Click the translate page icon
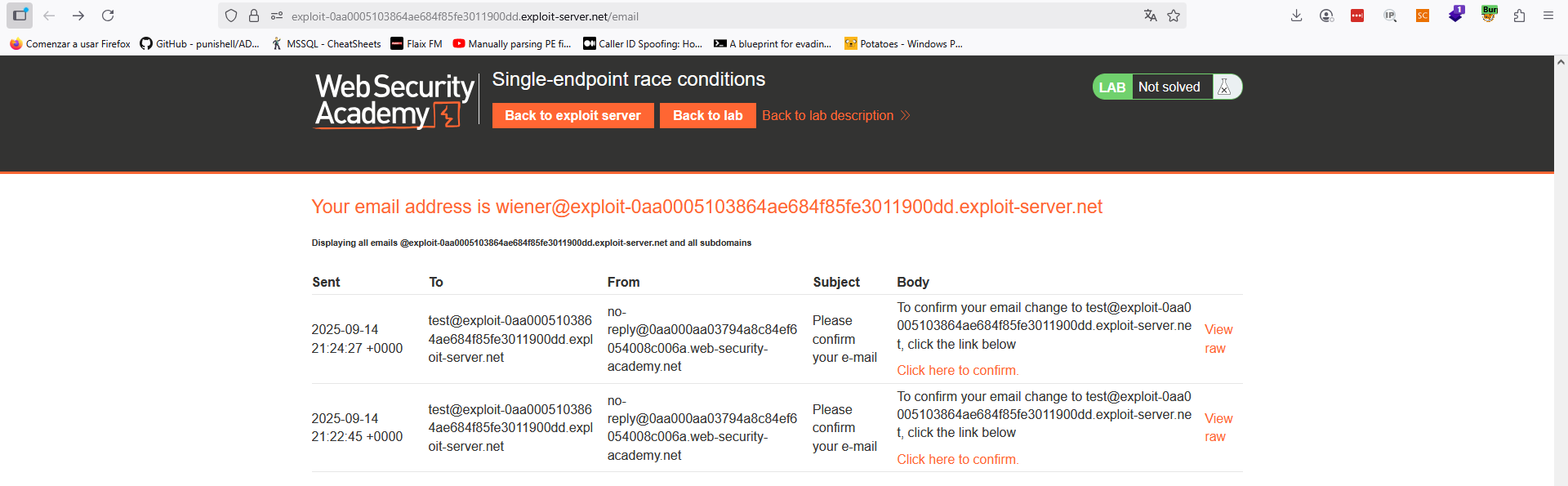 (x=1150, y=16)
